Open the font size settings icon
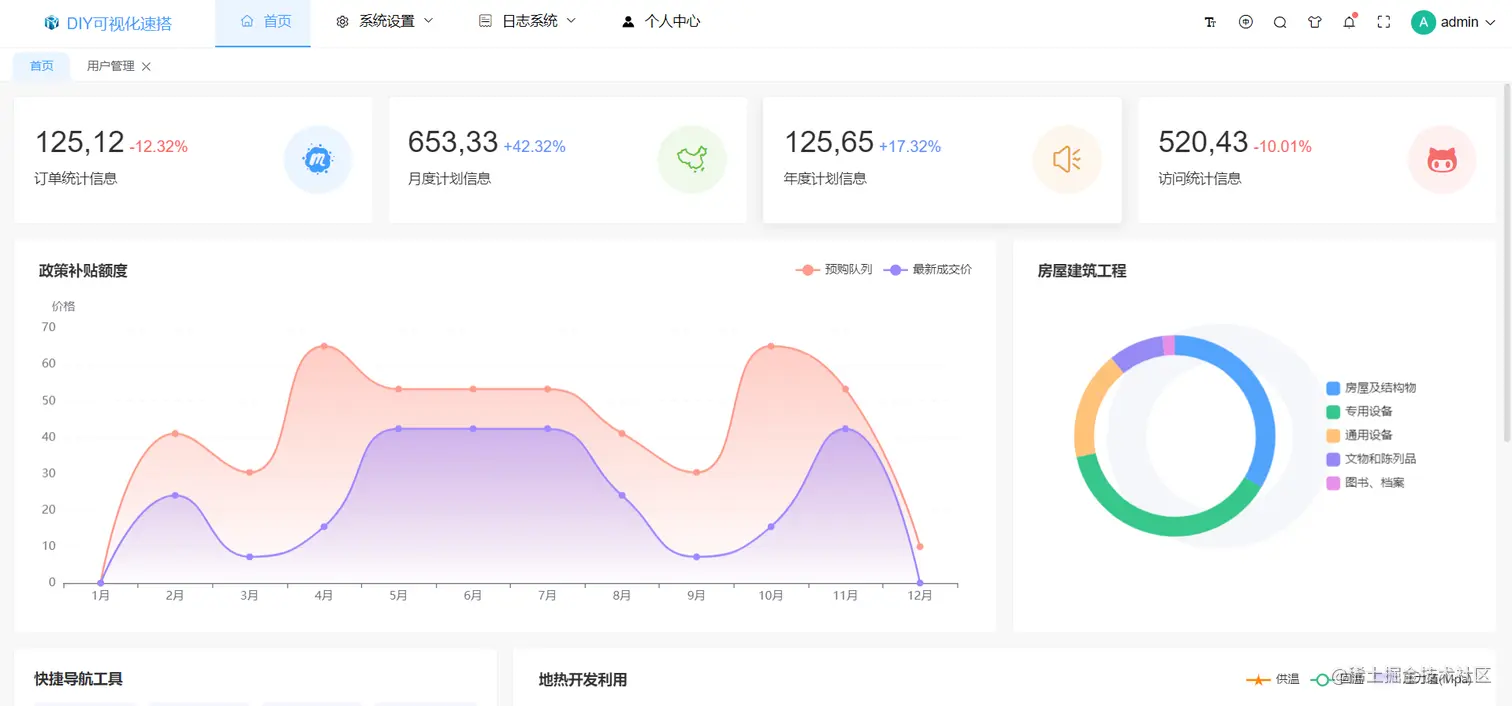The width and height of the screenshot is (1512, 706). pos(1210,22)
